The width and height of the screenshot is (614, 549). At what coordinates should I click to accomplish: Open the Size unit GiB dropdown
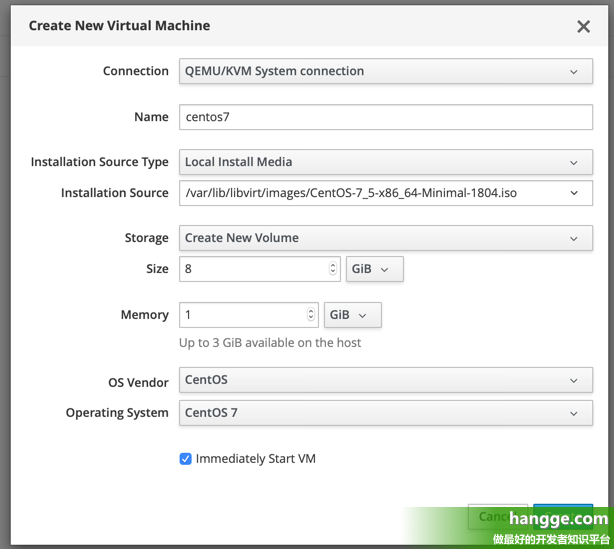point(375,269)
